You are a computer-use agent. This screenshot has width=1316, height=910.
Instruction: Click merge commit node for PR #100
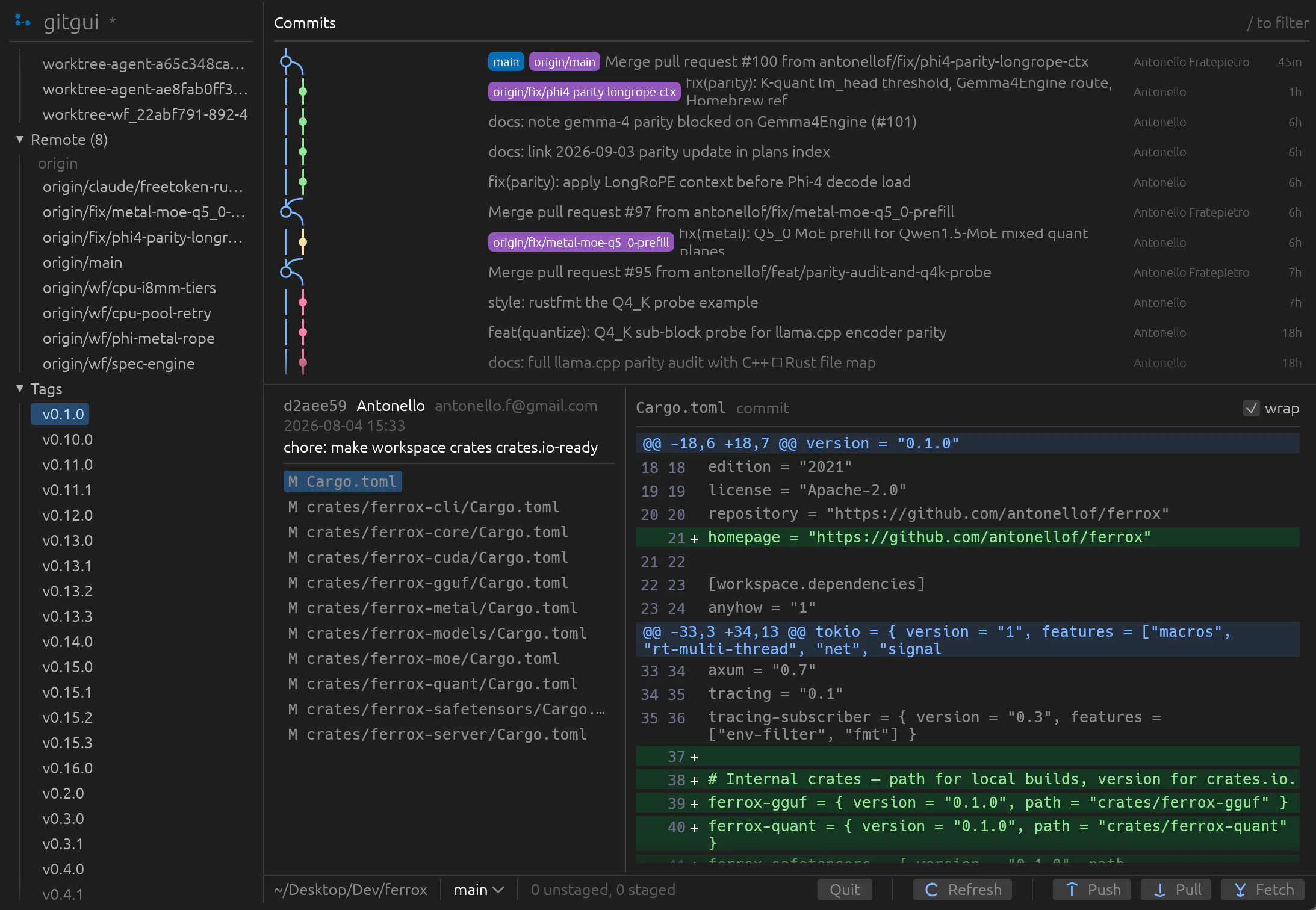[286, 61]
